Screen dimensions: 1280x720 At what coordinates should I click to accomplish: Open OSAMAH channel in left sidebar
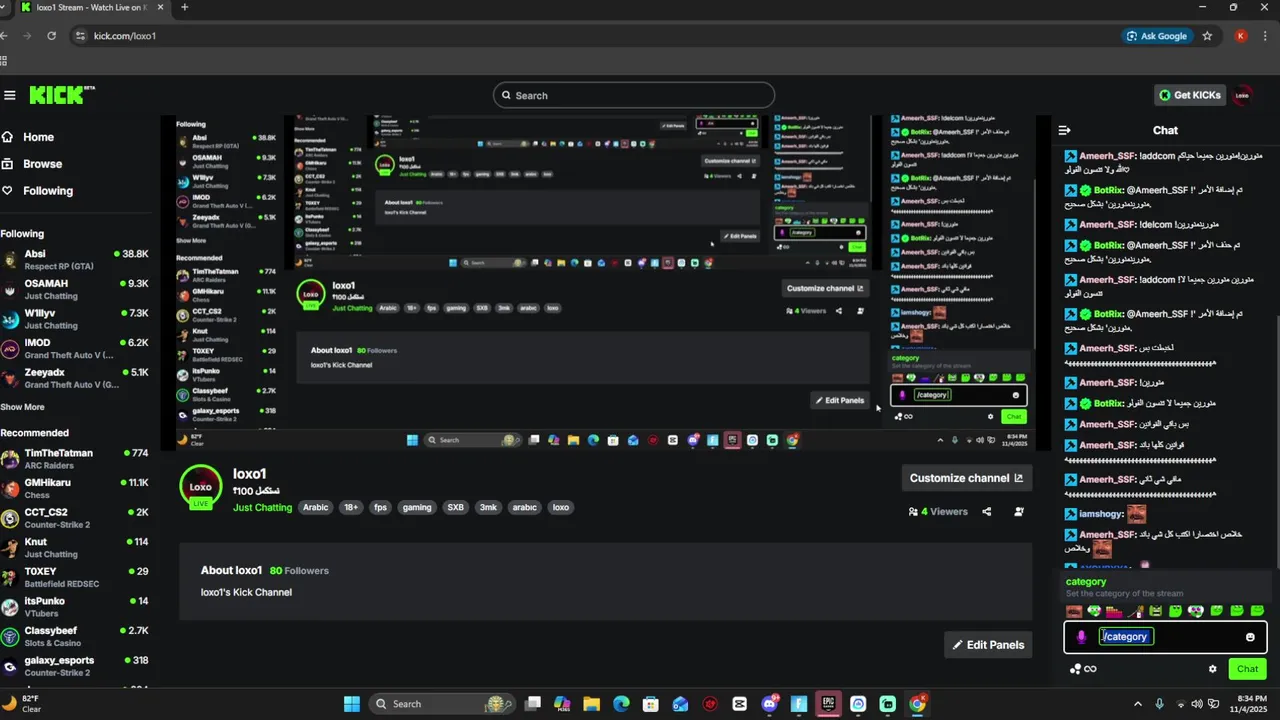76,290
